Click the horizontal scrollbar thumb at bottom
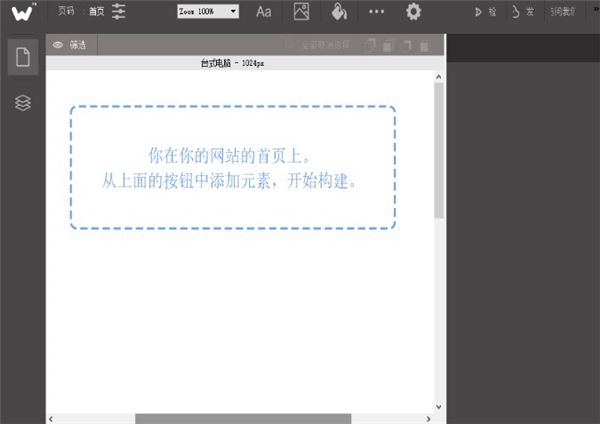Viewport: 600px width, 424px height. [242, 418]
